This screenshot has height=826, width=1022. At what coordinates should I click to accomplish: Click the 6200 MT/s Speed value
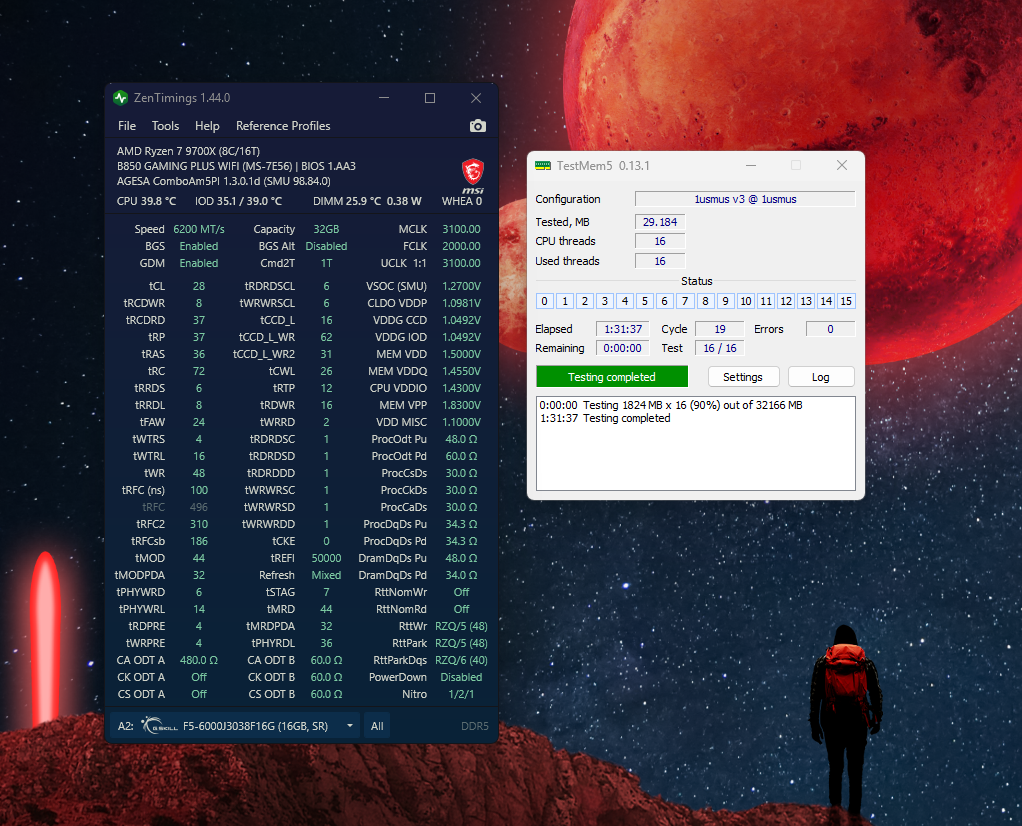pos(199,229)
